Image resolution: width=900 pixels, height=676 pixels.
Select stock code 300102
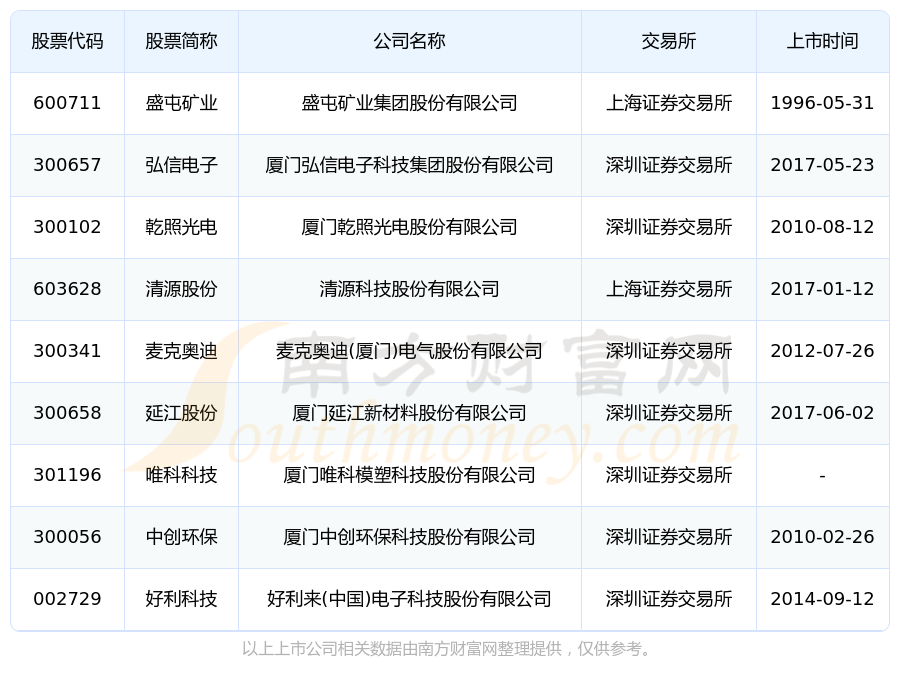pos(67,227)
